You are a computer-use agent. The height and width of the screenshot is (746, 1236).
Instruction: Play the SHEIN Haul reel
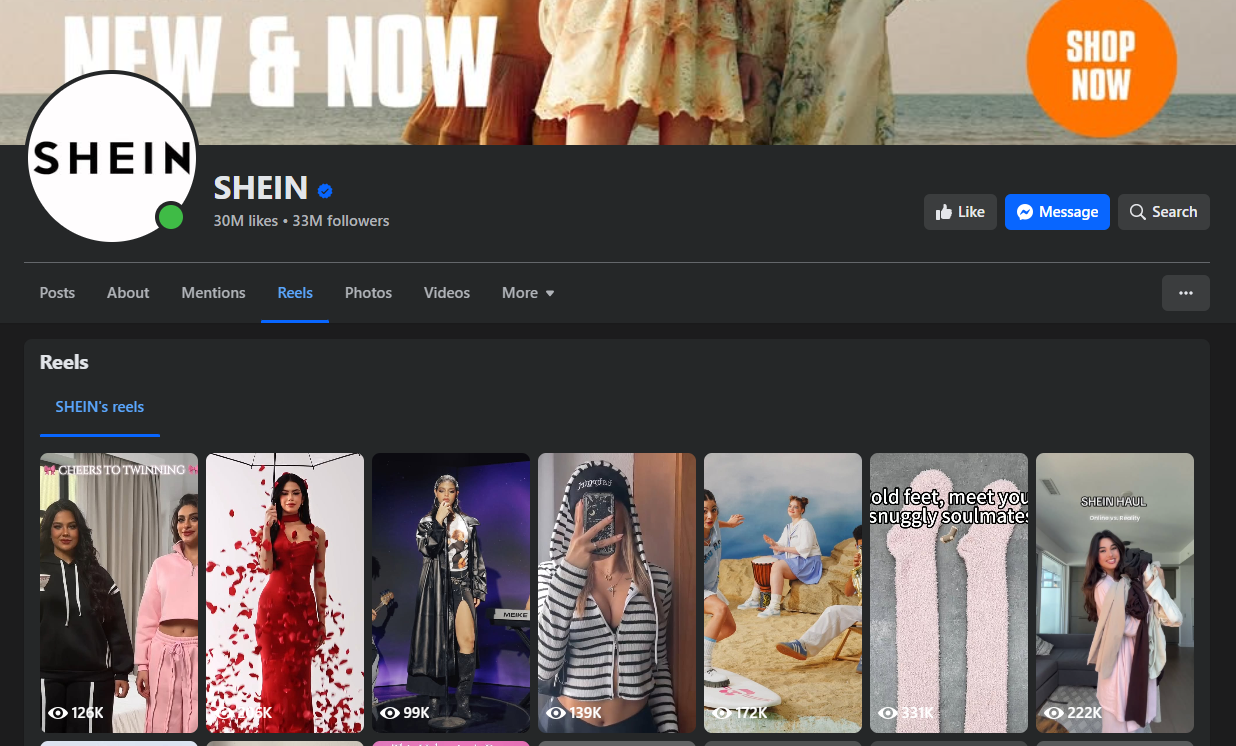[1115, 593]
